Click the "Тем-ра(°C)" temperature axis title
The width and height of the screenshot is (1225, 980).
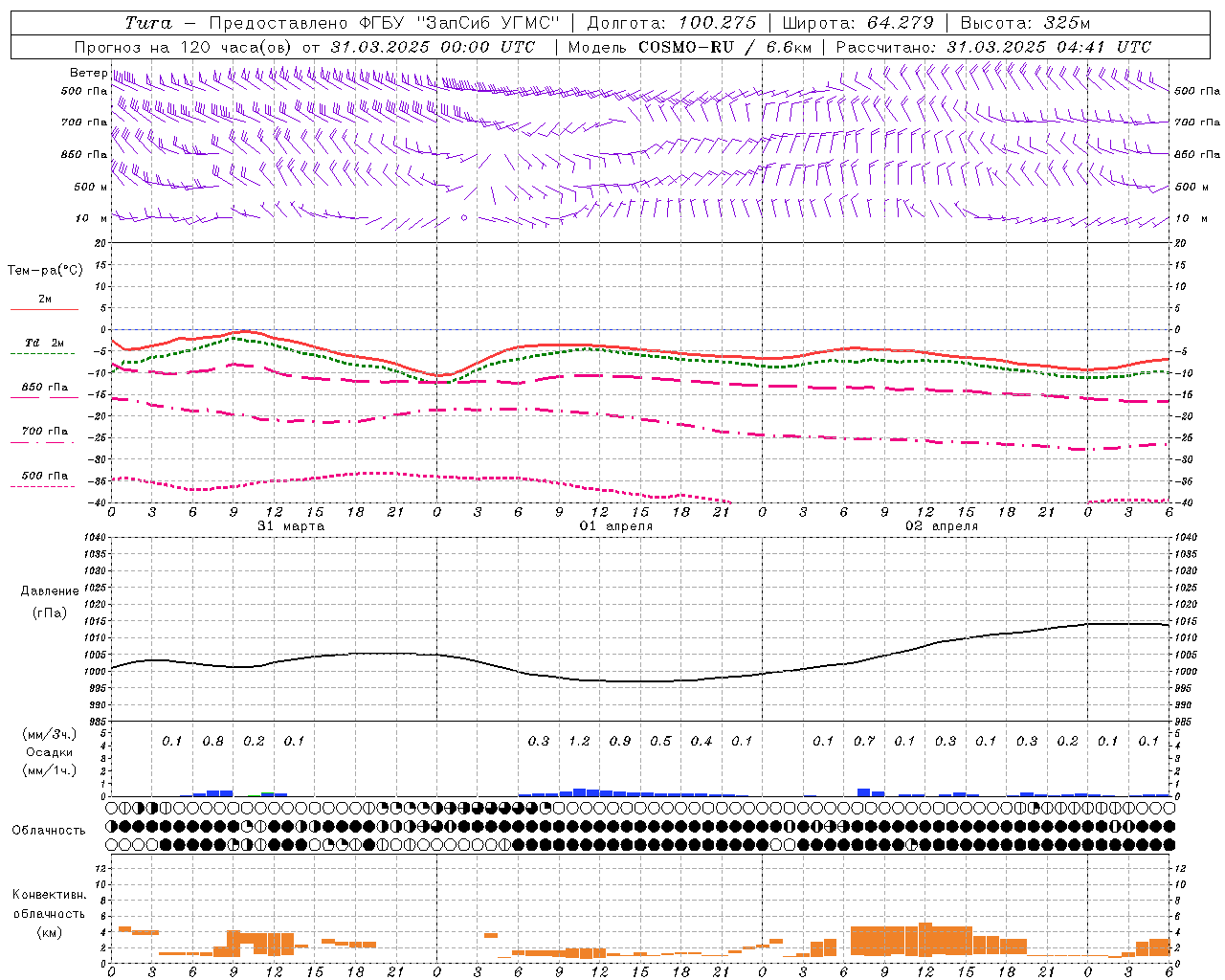click(x=45, y=271)
